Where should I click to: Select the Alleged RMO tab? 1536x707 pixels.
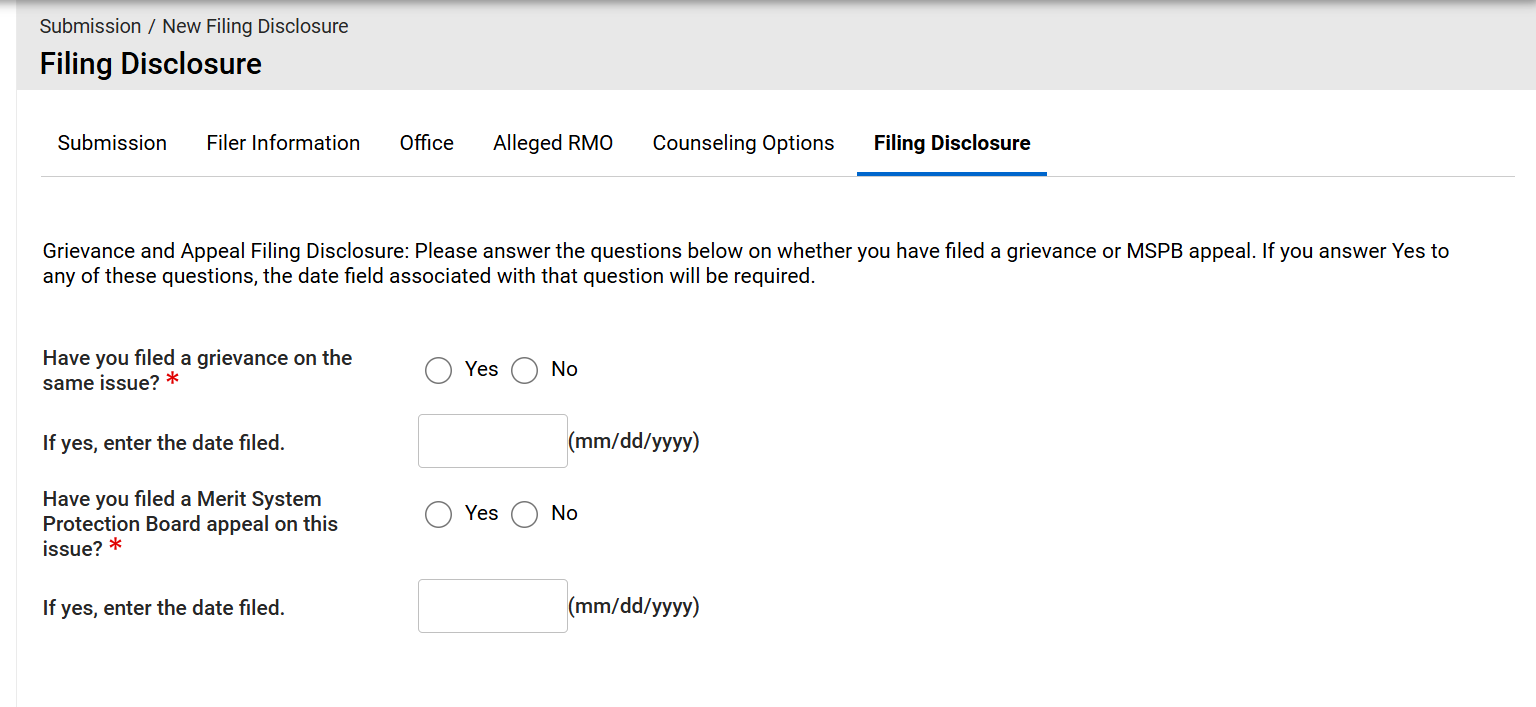click(x=553, y=143)
